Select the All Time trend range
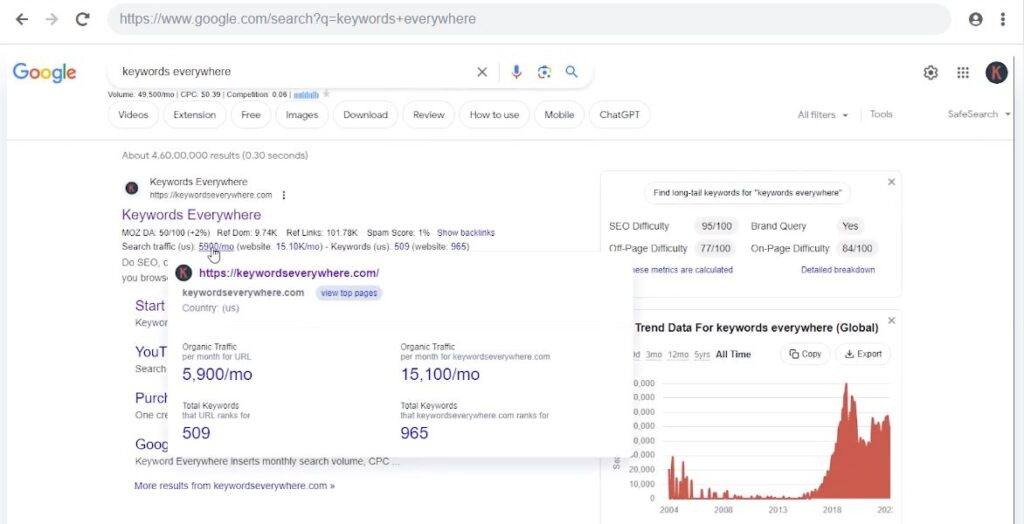The height and width of the screenshot is (524, 1024). (733, 354)
